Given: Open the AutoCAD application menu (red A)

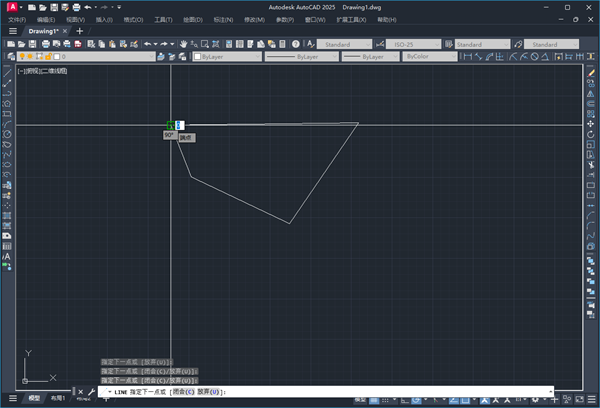Looking at the screenshot, I should (12, 7).
